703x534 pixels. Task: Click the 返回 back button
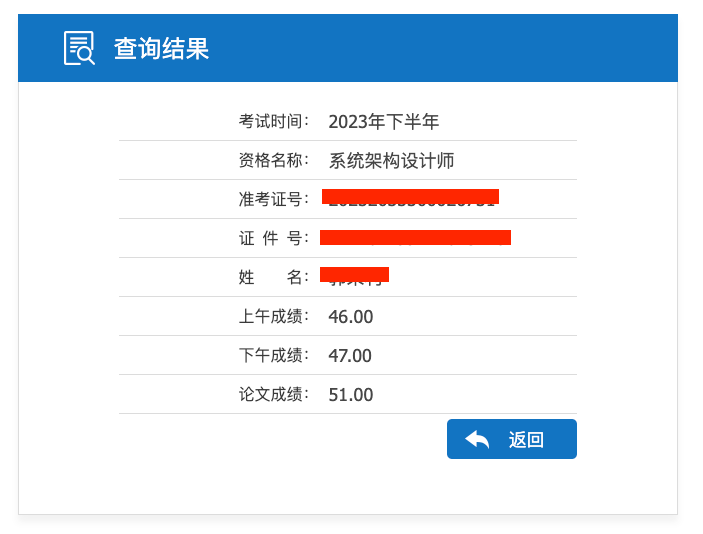pos(512,439)
